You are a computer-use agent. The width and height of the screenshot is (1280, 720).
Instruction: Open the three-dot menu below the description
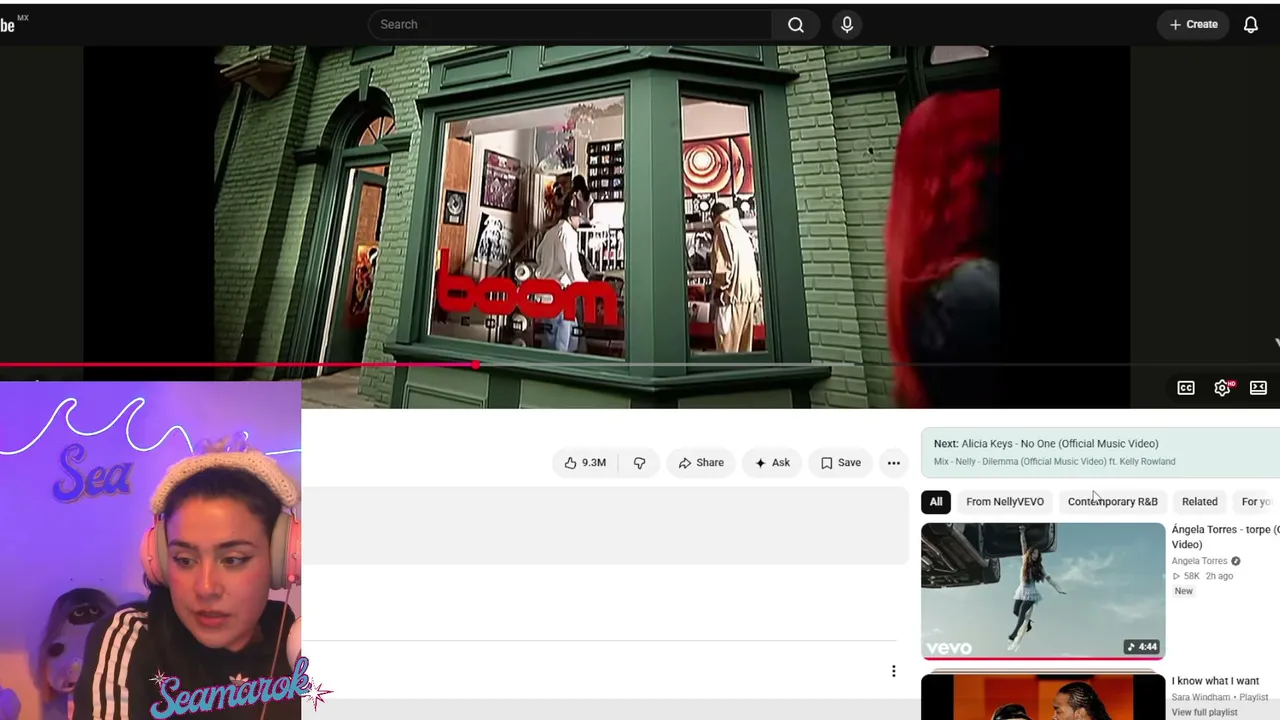coord(894,671)
